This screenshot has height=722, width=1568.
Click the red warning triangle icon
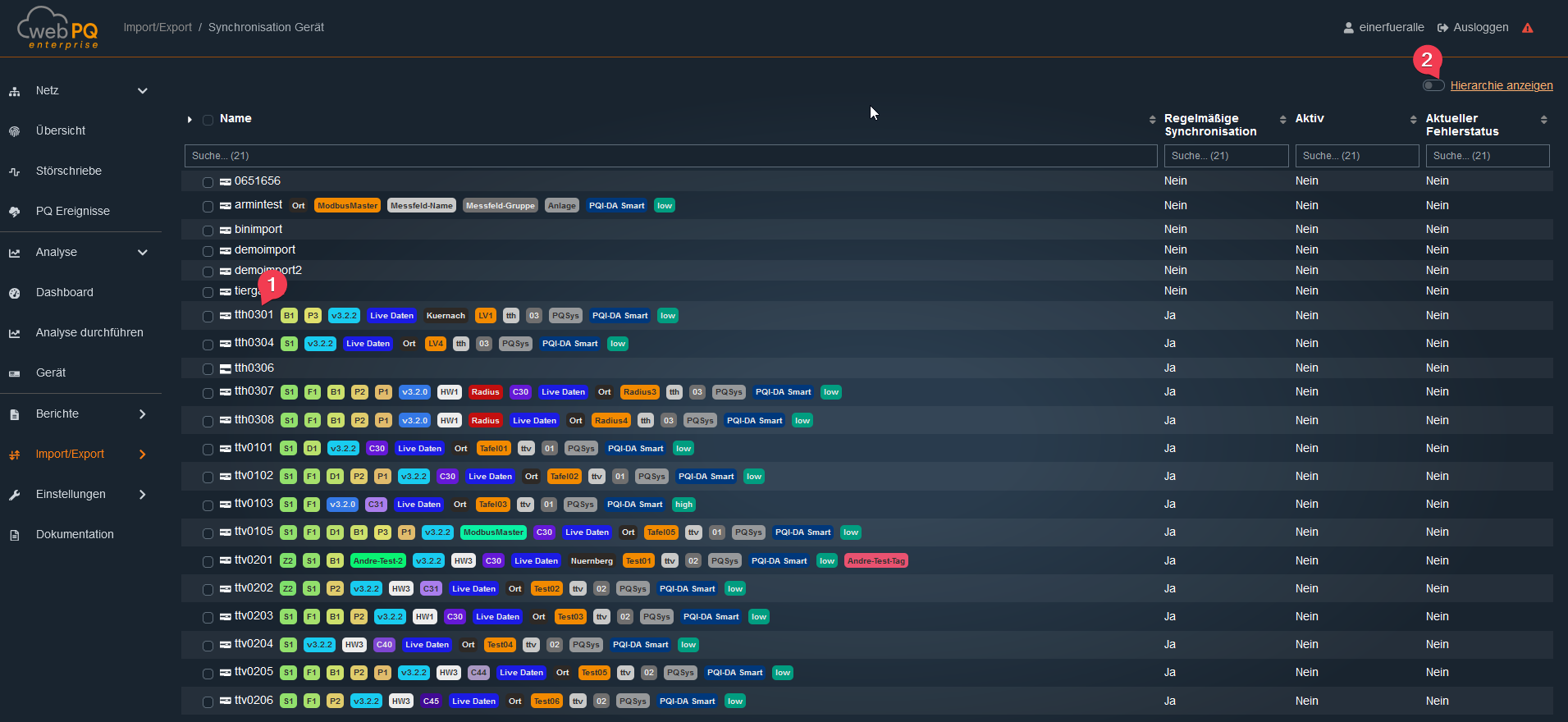pos(1527,28)
